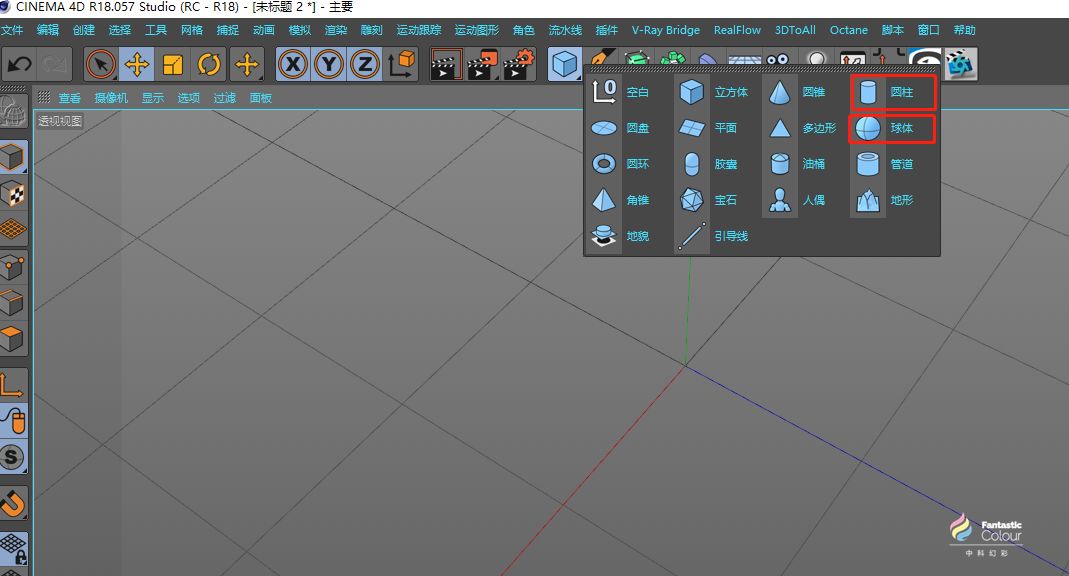Open the 动画 menu
This screenshot has height=576, width=1069.
pos(263,30)
